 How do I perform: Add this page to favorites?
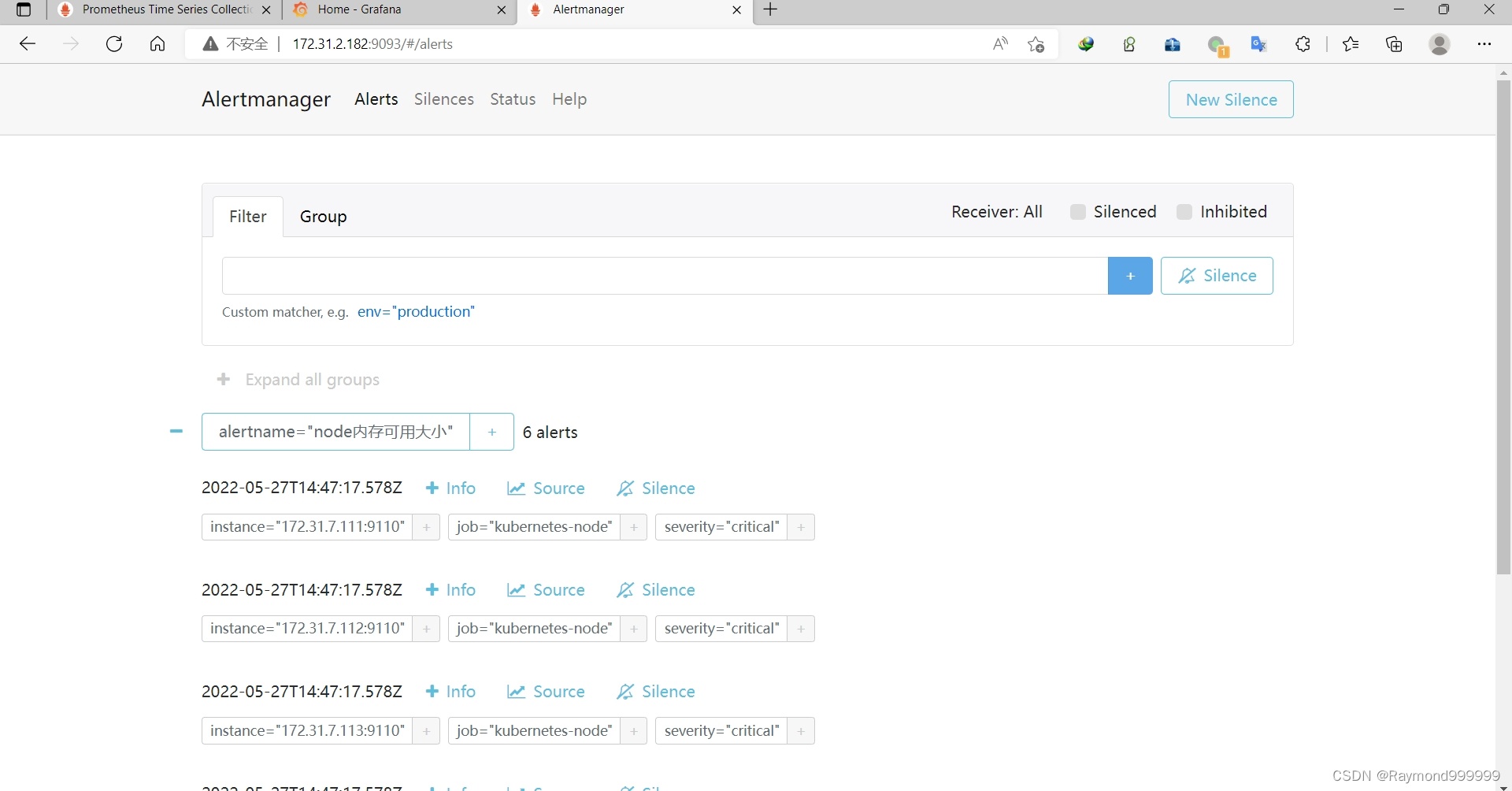(x=1036, y=44)
